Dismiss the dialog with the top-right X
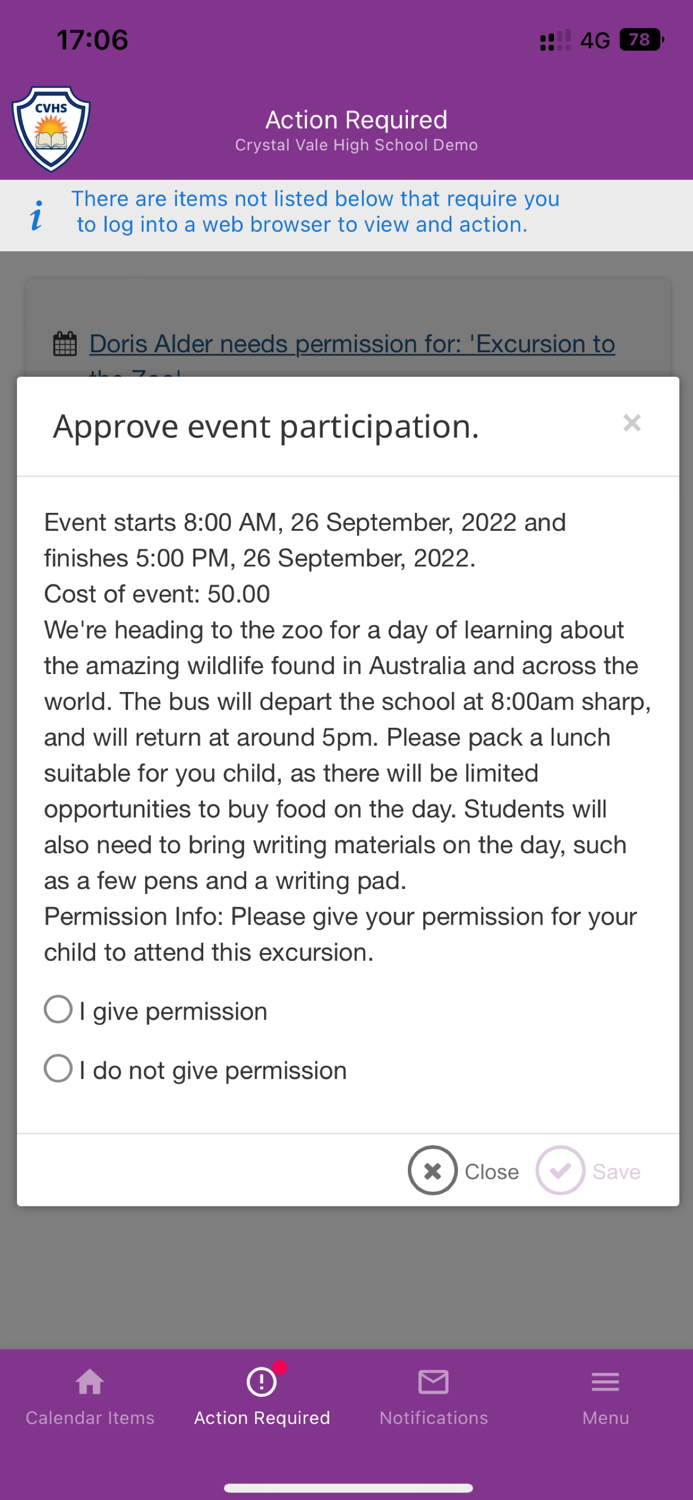Image resolution: width=693 pixels, height=1500 pixels. (632, 423)
